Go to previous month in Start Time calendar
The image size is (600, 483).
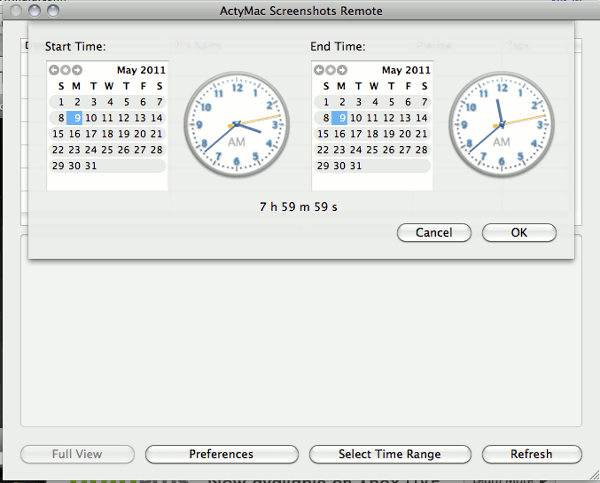(54, 70)
